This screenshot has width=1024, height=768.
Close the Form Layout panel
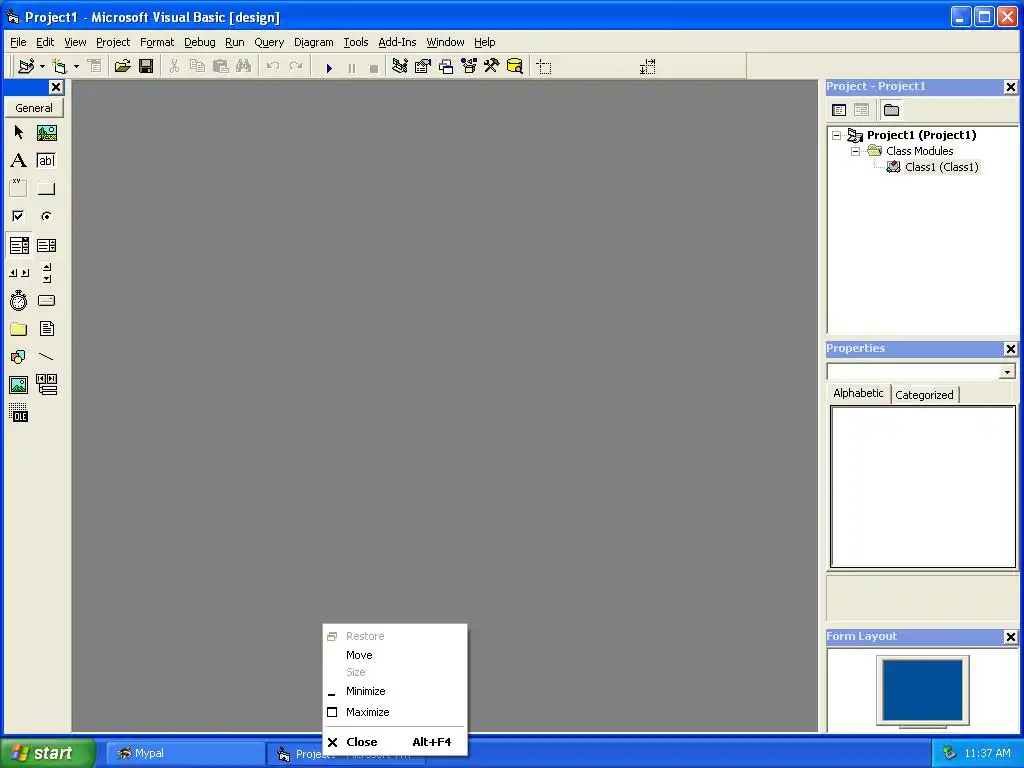pos(1010,637)
